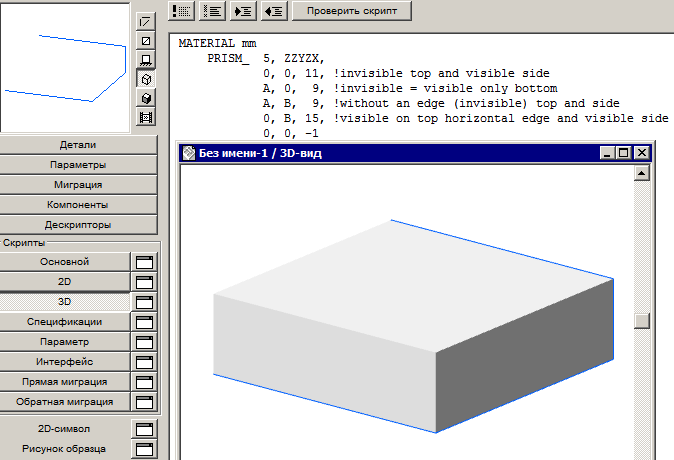Open Параметр script in separate window
Screen dimensions: 674x460
144,342
